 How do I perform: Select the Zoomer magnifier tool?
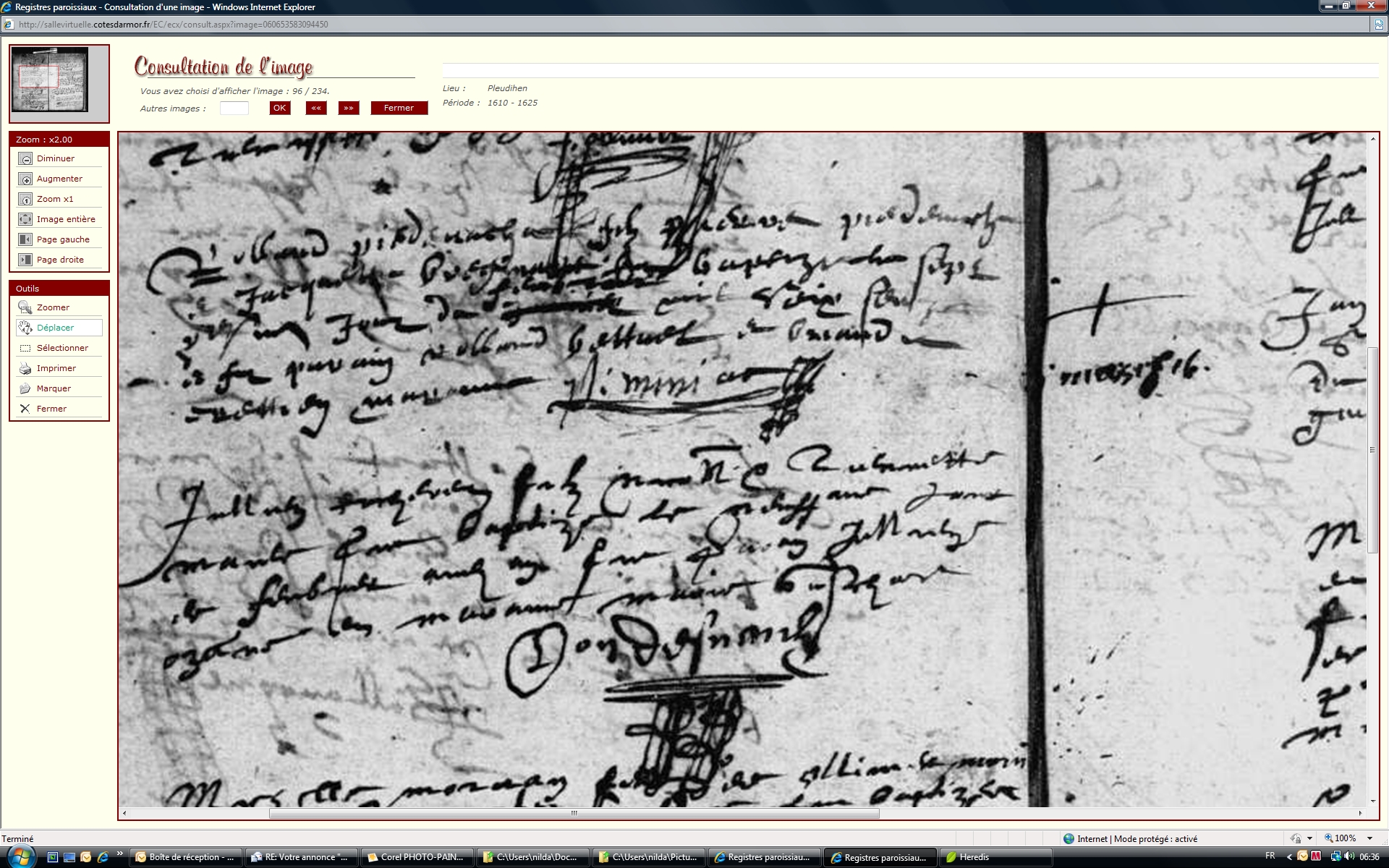point(25,307)
